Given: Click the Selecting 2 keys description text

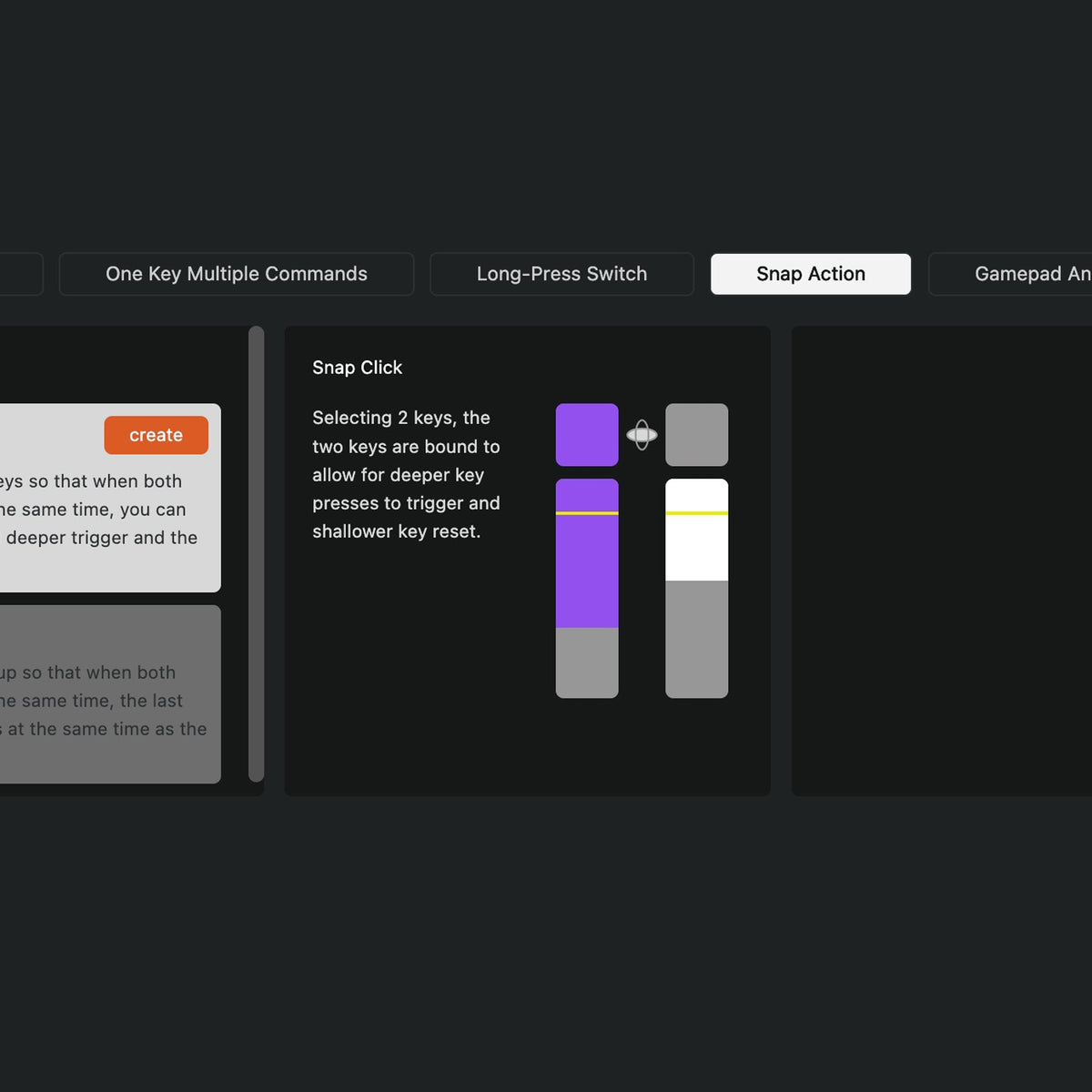Looking at the screenshot, I should (406, 474).
